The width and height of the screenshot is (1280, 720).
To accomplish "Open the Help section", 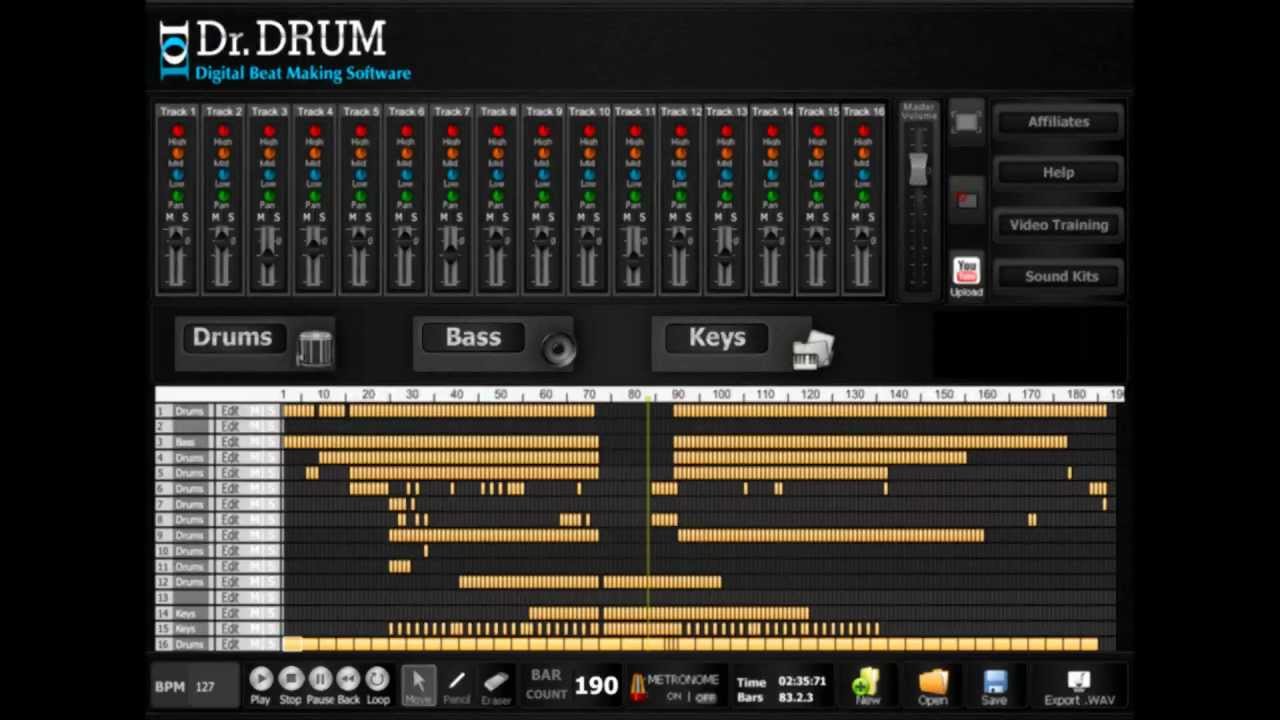I will click(1058, 173).
